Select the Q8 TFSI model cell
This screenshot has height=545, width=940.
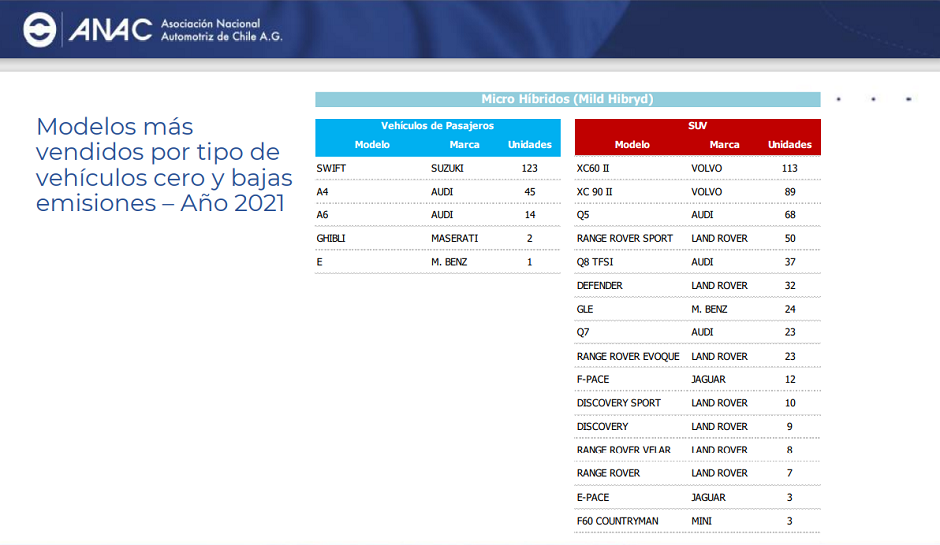click(595, 262)
